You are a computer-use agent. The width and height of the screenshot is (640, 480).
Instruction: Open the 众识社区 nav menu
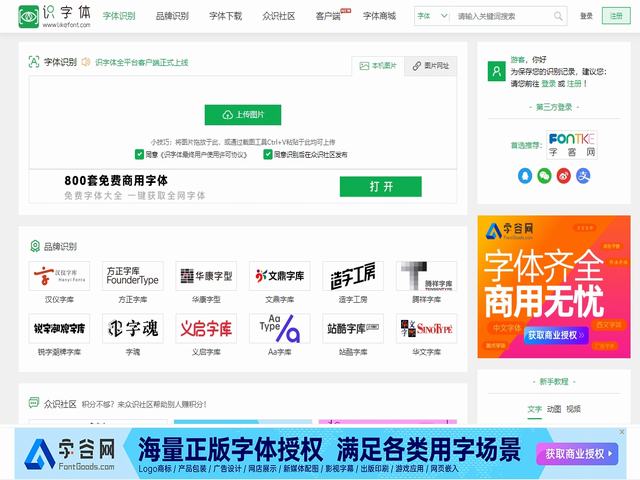coord(278,16)
